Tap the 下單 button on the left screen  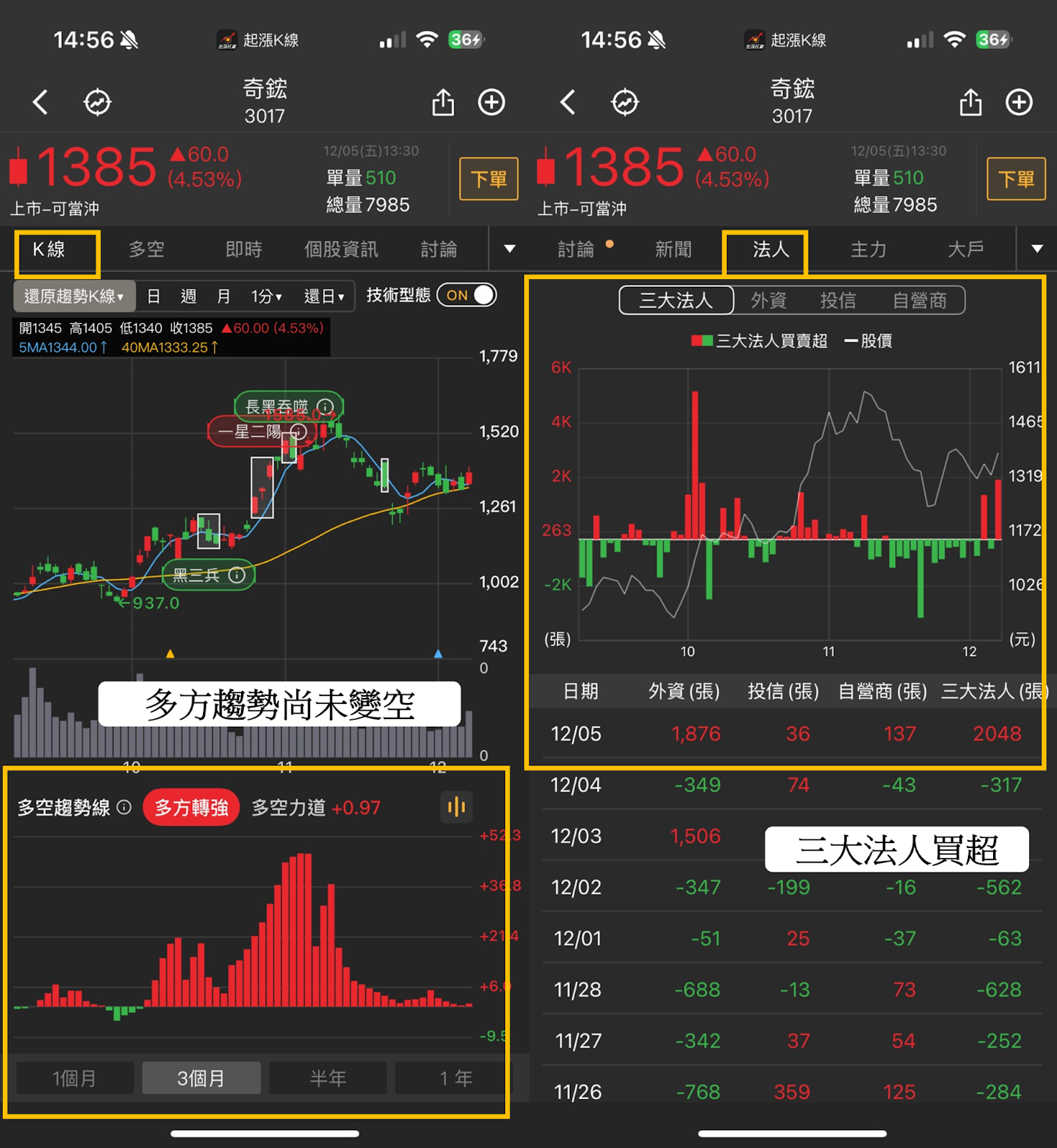489,179
